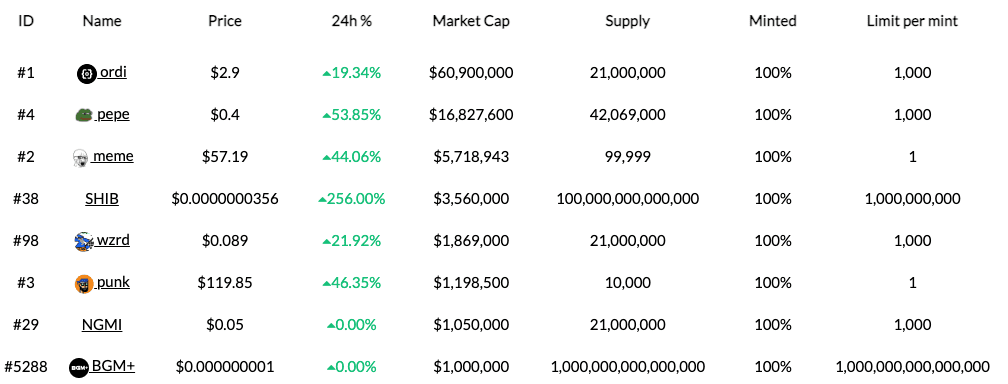Click the Minted column header

(772, 21)
